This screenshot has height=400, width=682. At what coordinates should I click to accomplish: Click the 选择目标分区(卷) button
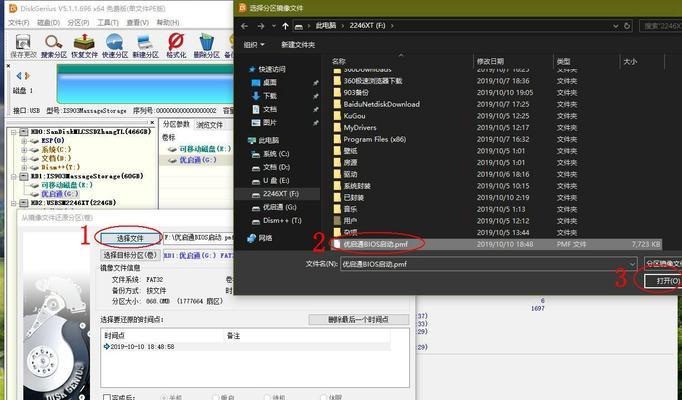click(130, 255)
